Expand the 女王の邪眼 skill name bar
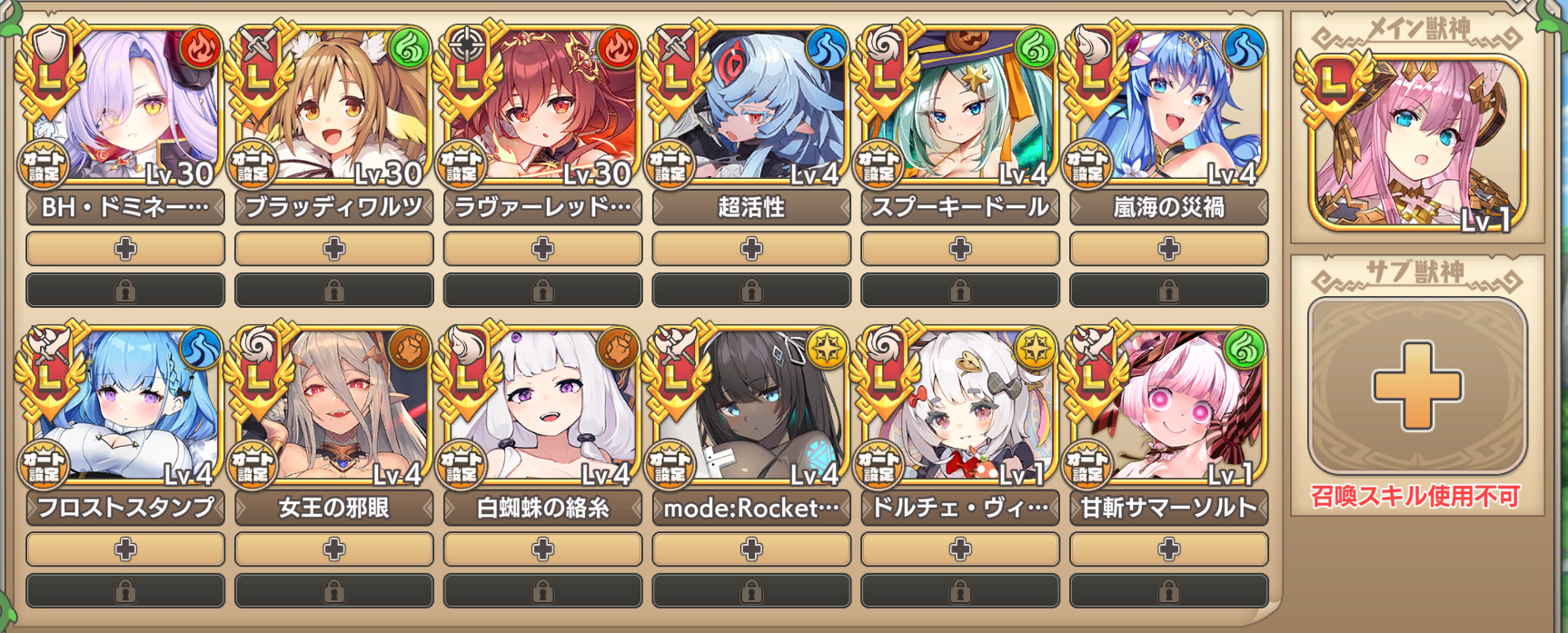Image resolution: width=1568 pixels, height=633 pixels. point(334,509)
